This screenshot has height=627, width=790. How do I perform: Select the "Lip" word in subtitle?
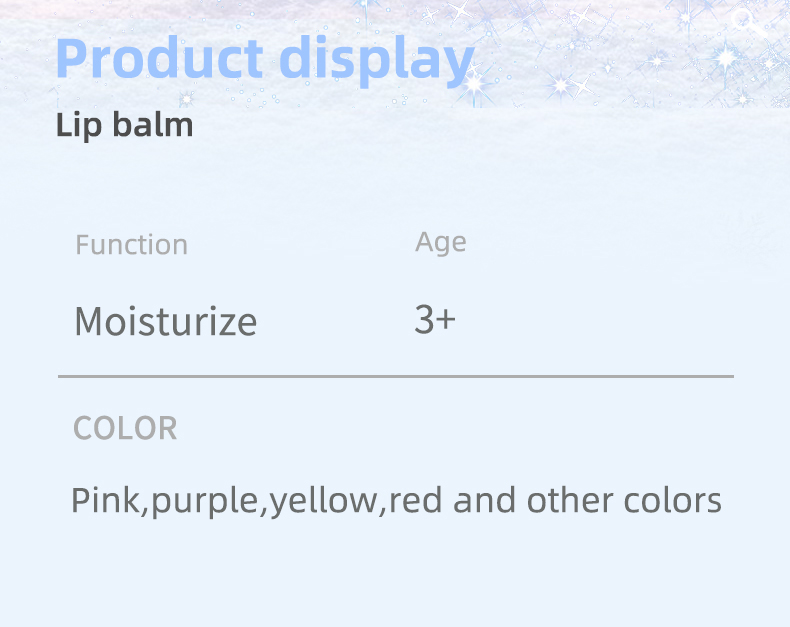(76, 127)
